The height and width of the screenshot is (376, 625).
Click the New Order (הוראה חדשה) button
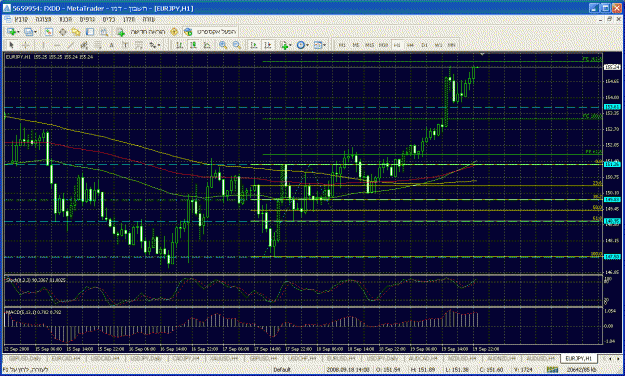(x=141, y=31)
